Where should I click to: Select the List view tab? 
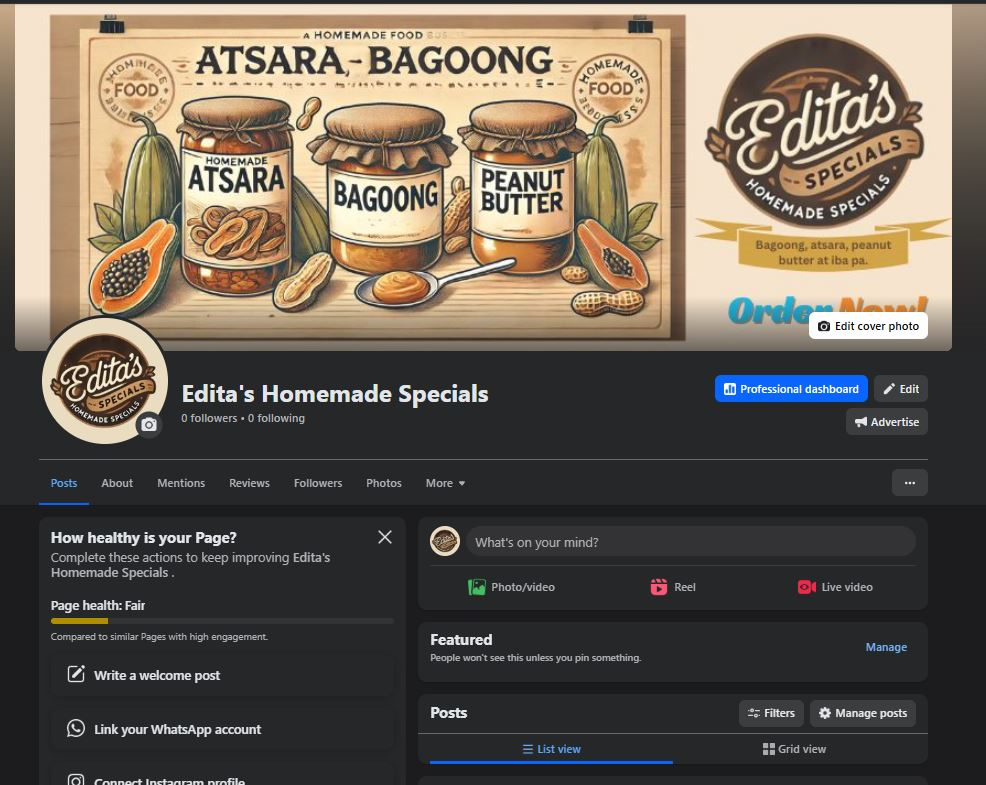[x=551, y=749]
